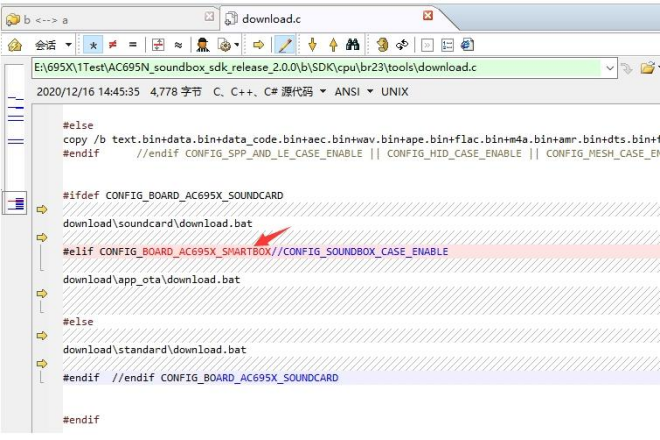Click copy arrow above '#endif //endif CONFIG_BOARD'
The width and height of the screenshot is (660, 440).
[42, 363]
